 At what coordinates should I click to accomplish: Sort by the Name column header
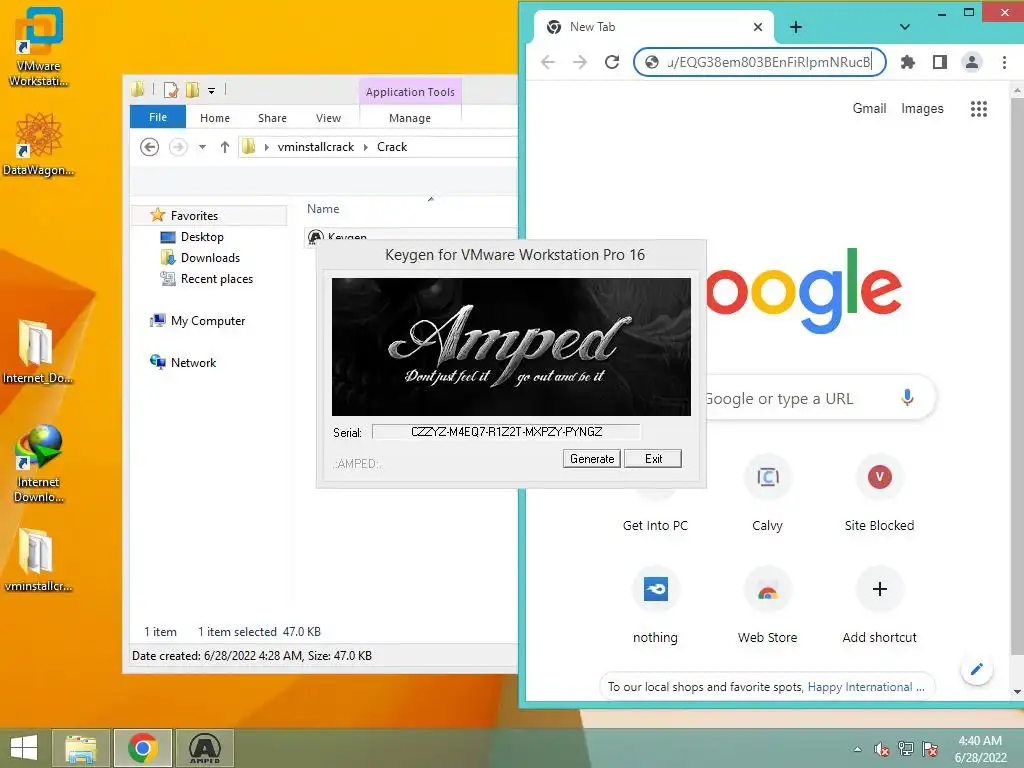323,209
